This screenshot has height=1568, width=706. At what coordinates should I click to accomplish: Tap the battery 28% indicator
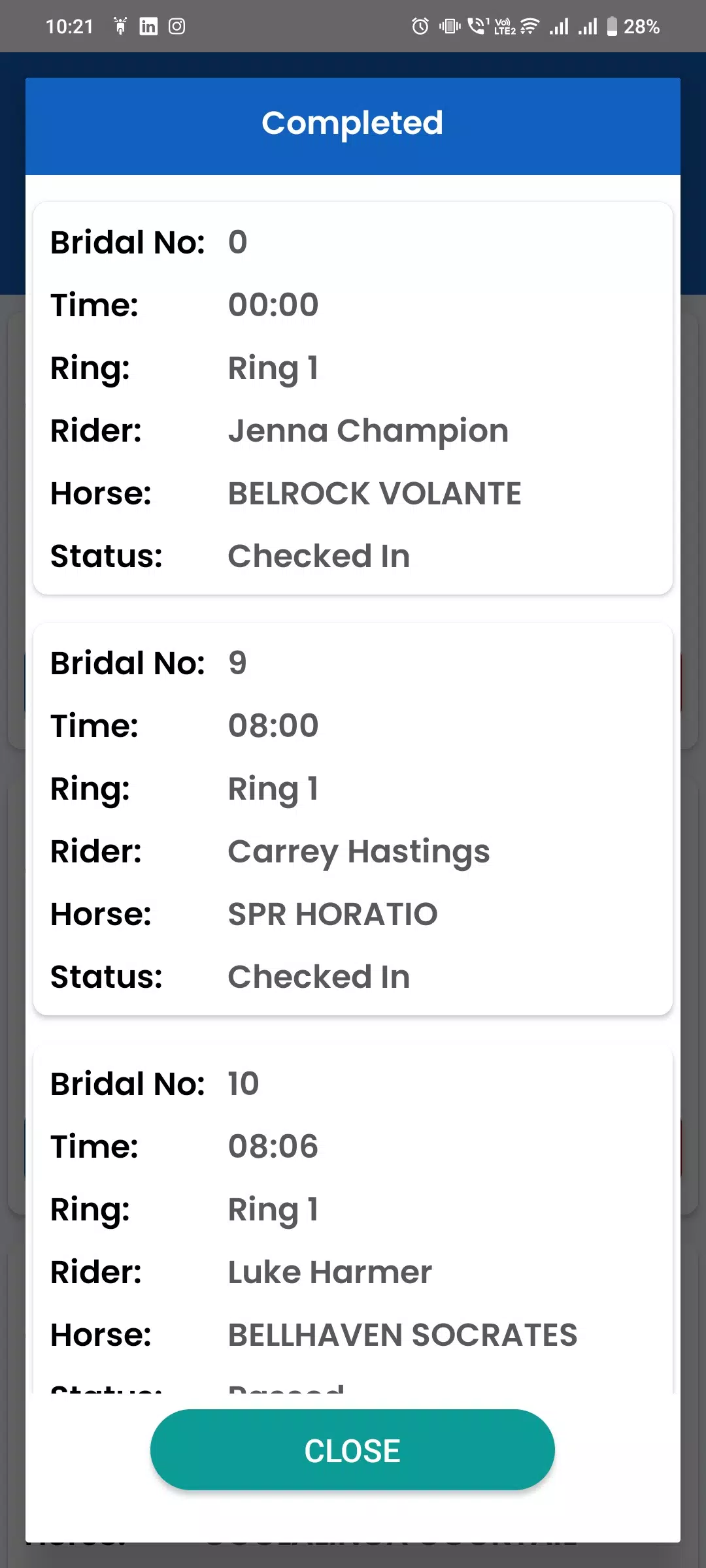633,26
